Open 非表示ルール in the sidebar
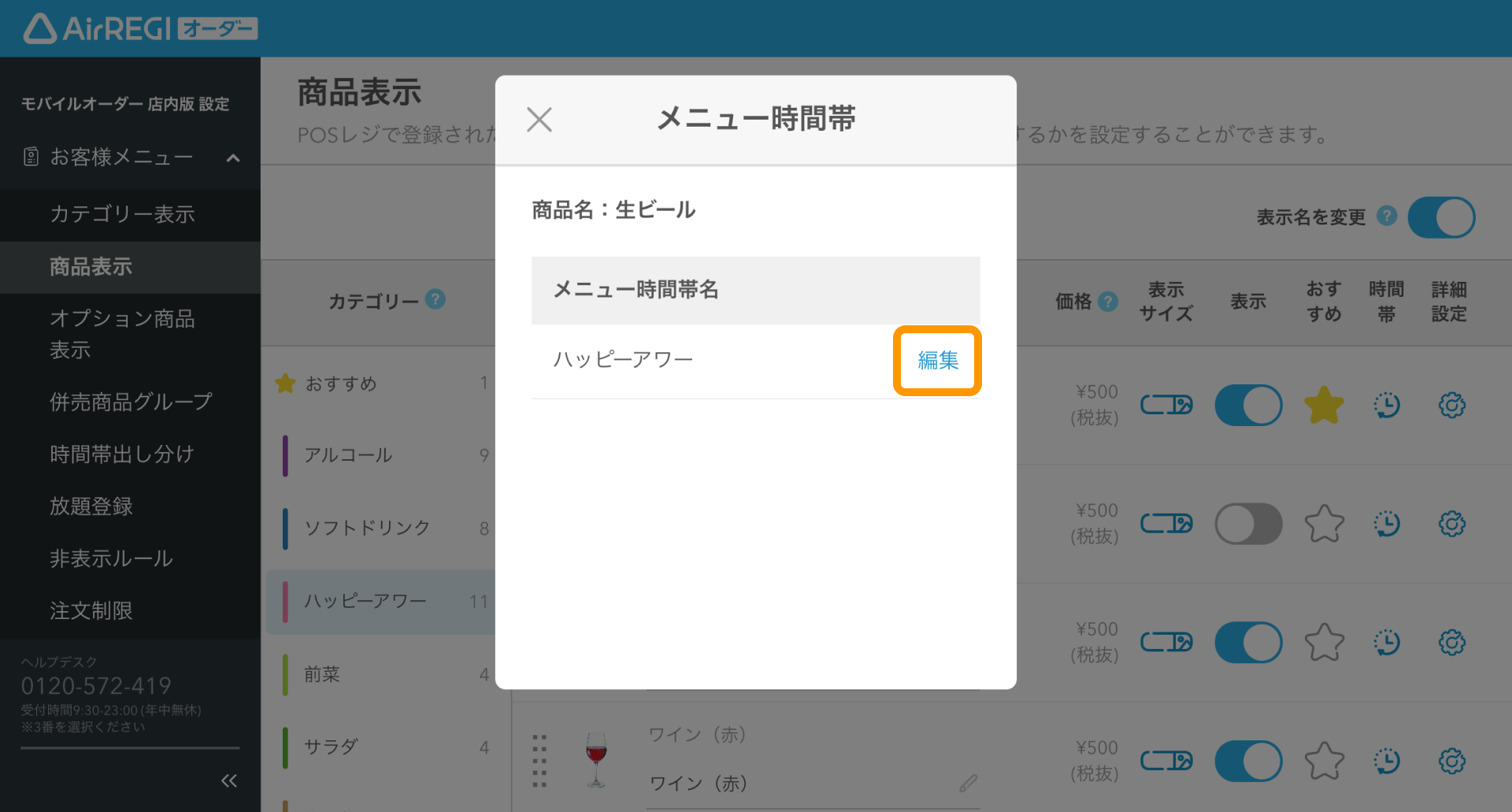Image resolution: width=1512 pixels, height=812 pixels. pos(130,558)
